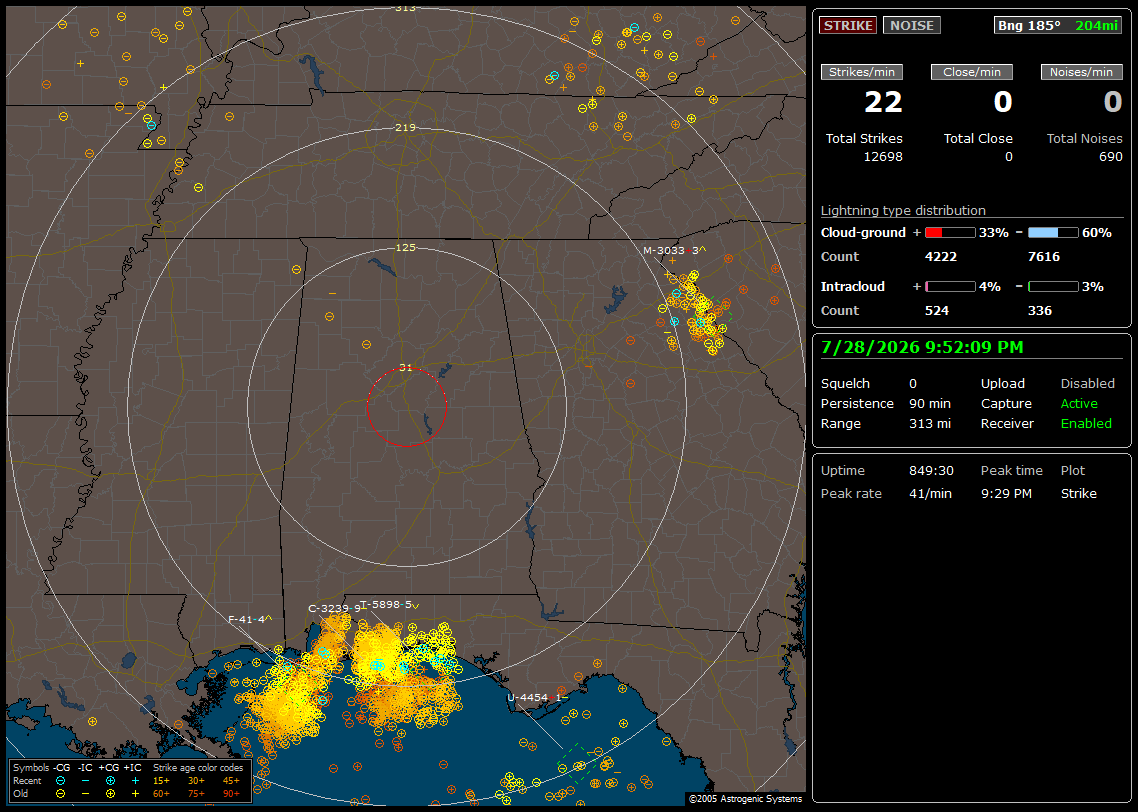Click positive cloud-ground count 4222

941,257
